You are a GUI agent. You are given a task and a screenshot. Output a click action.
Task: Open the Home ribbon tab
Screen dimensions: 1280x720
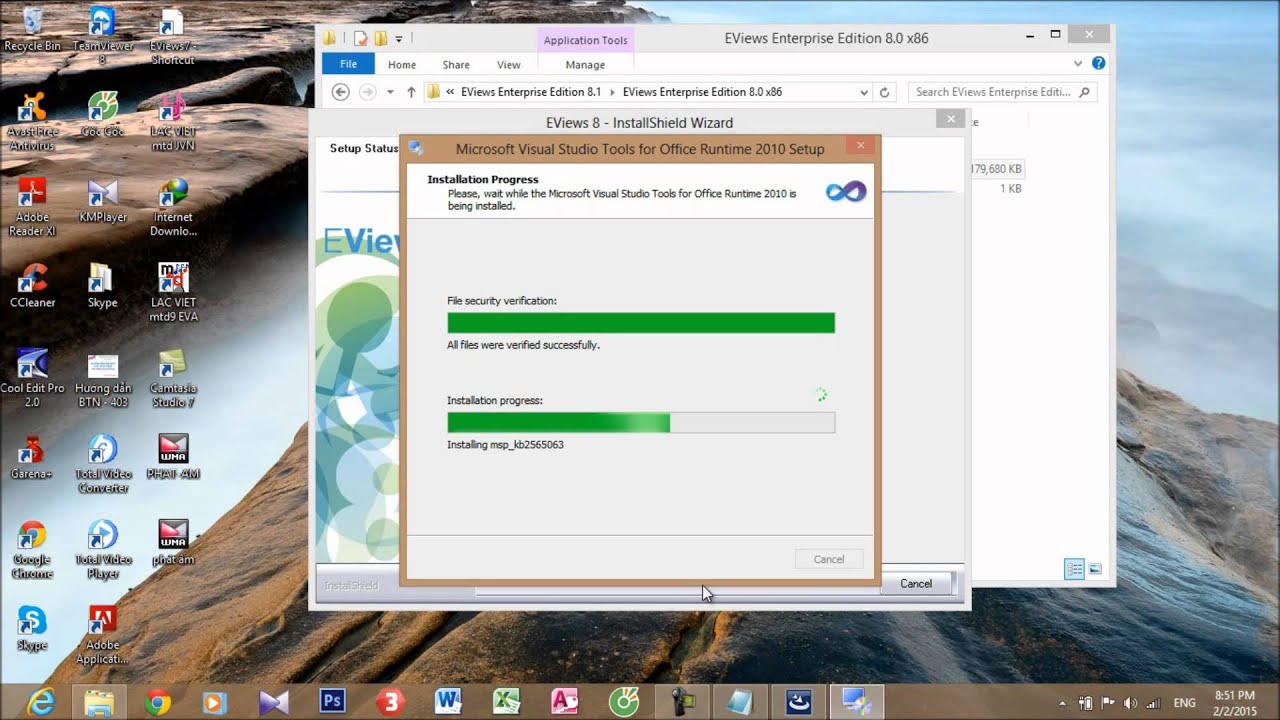[402, 64]
